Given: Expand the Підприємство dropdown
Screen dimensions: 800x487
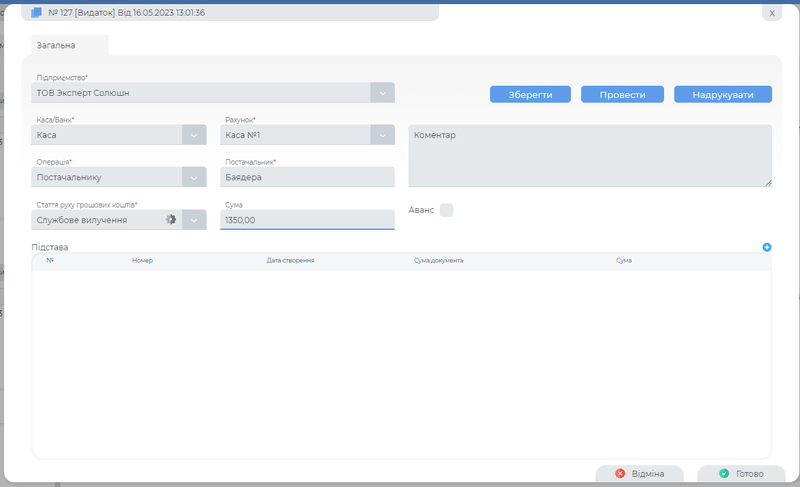Looking at the screenshot, I should click(x=383, y=93).
